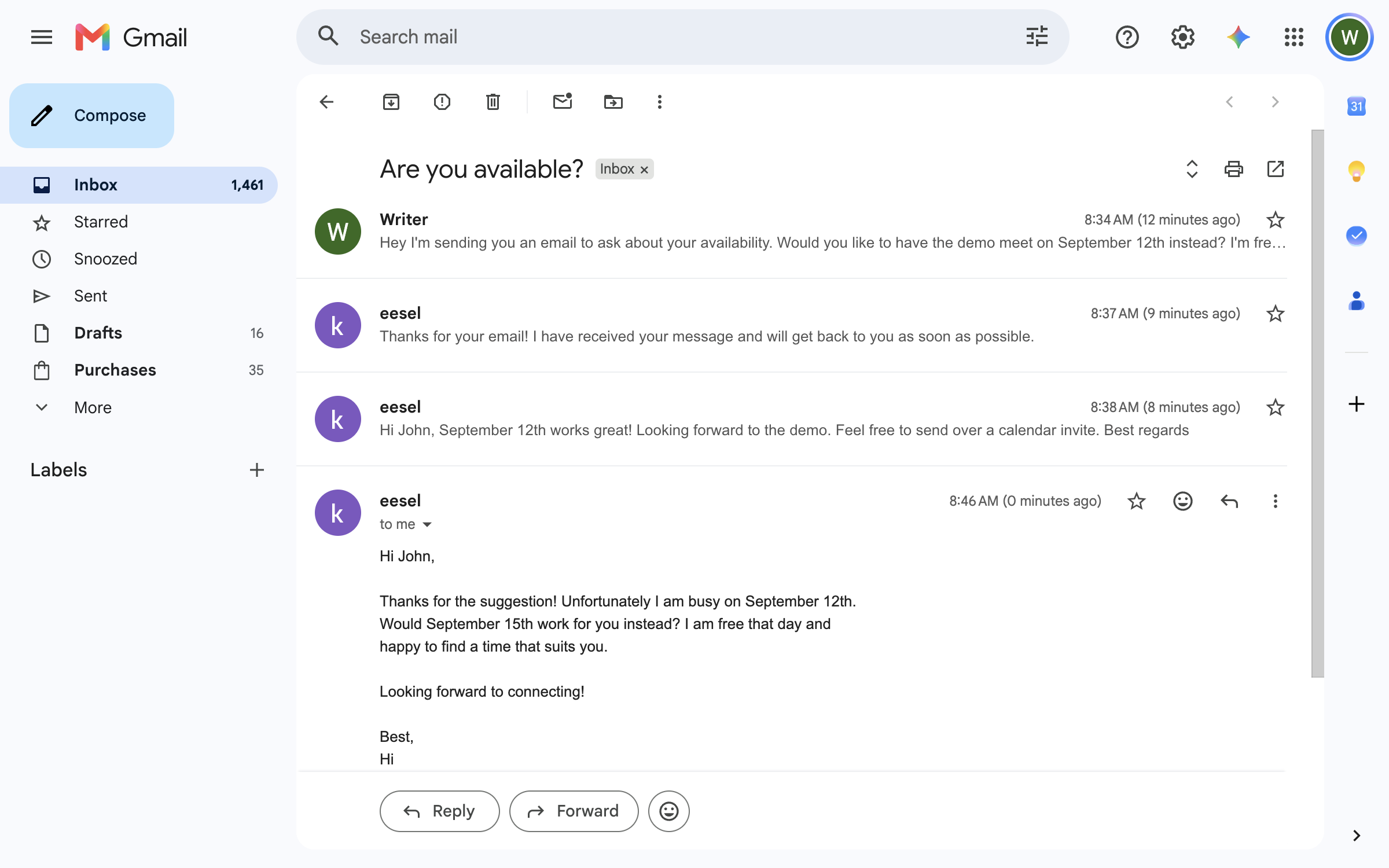Open Google Tasks side panel
Viewport: 1389px width, 868px height.
[x=1357, y=236]
